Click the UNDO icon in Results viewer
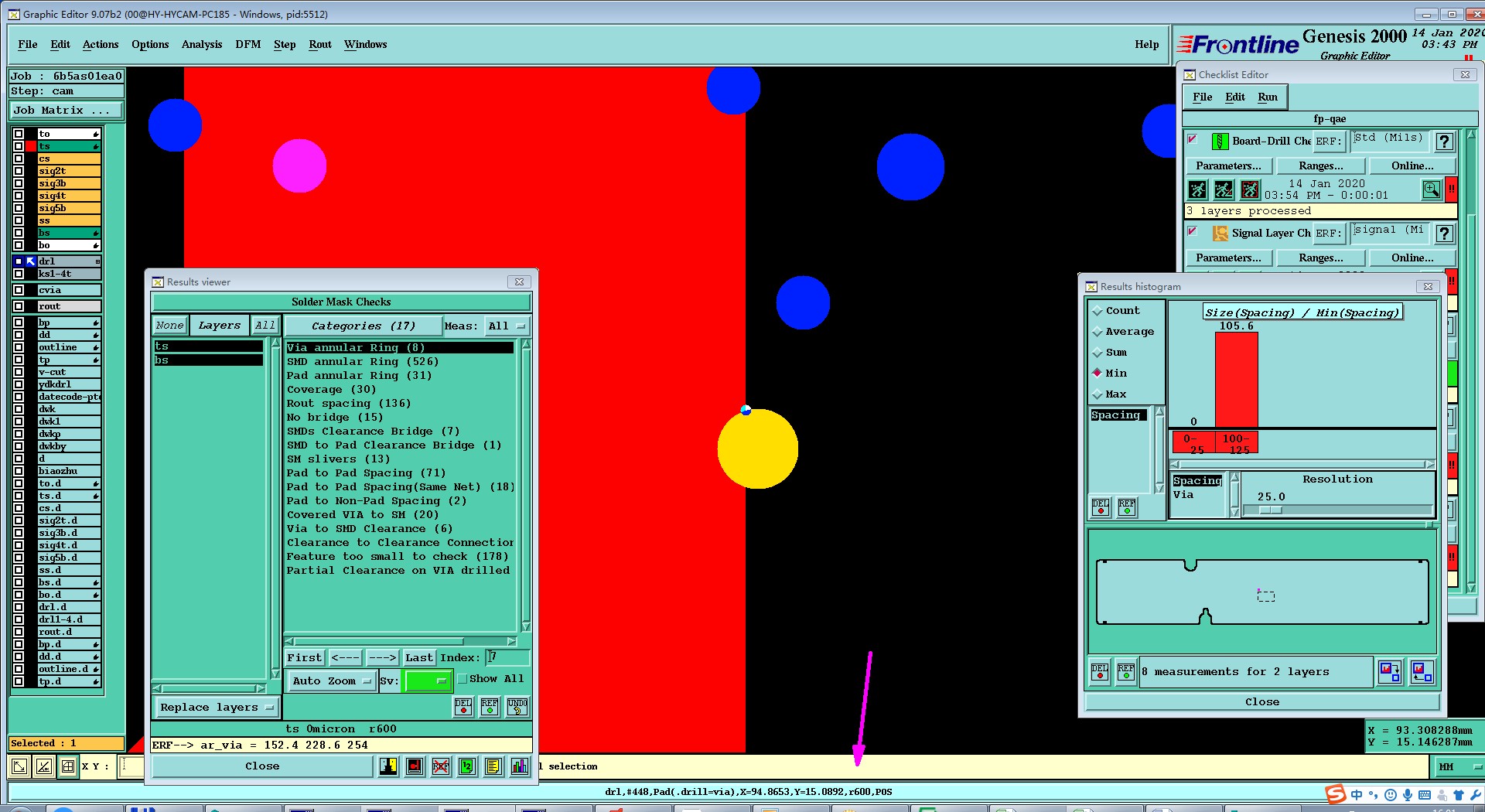 [517, 706]
